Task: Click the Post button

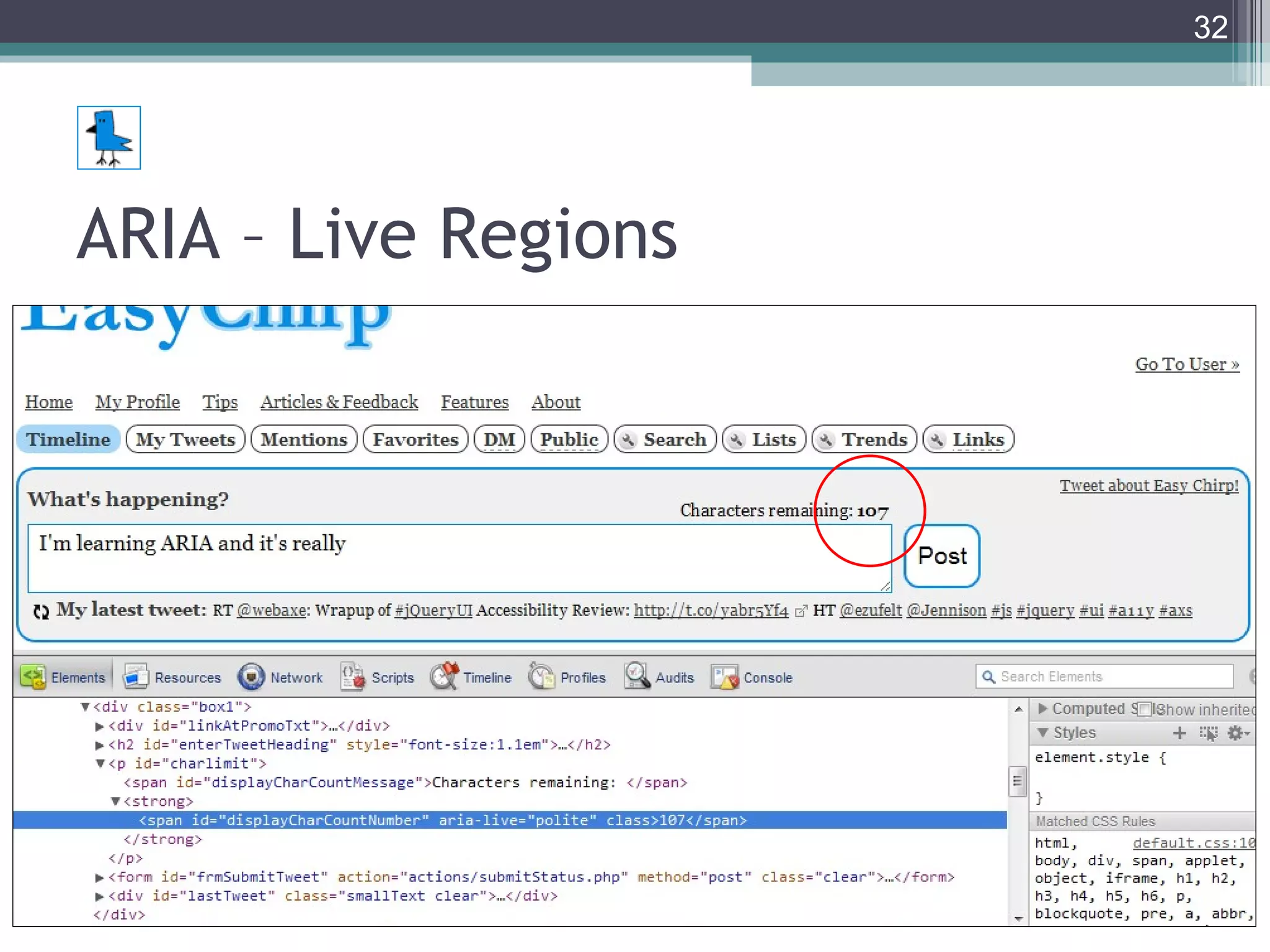Action: pyautogui.click(x=942, y=556)
